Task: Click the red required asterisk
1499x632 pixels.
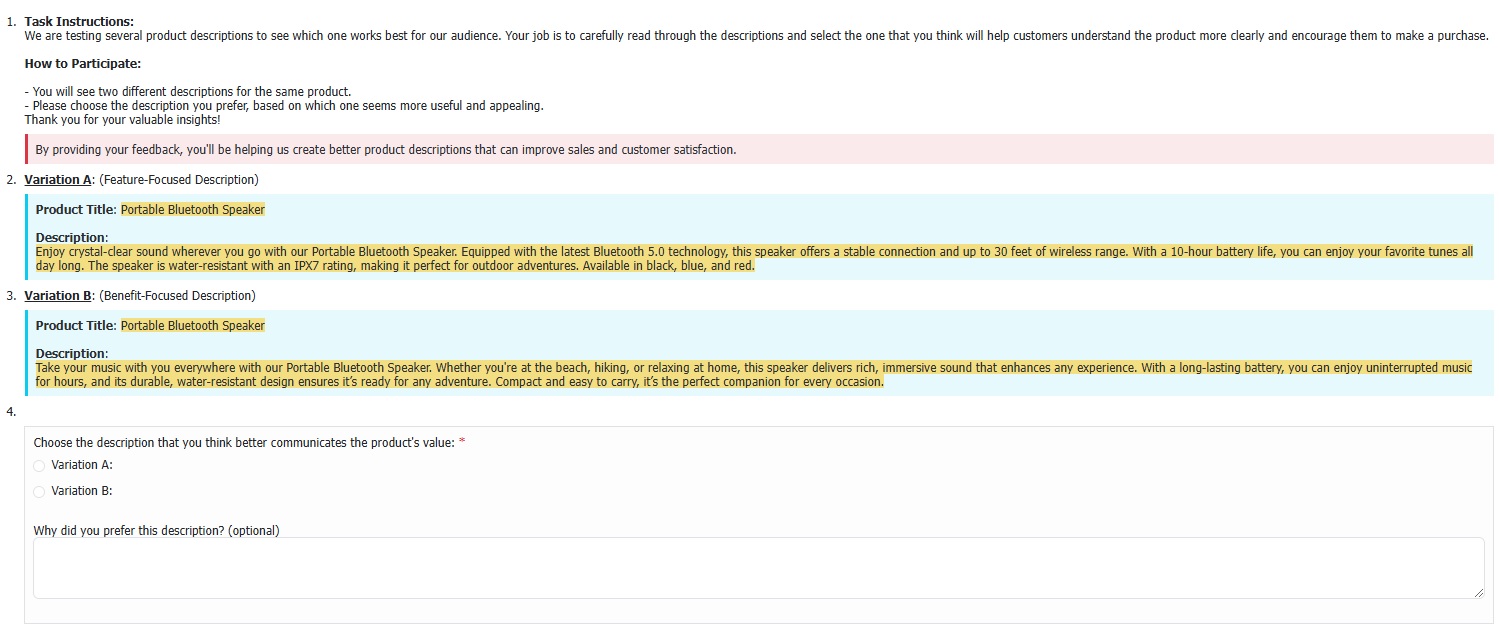Action: point(462,443)
